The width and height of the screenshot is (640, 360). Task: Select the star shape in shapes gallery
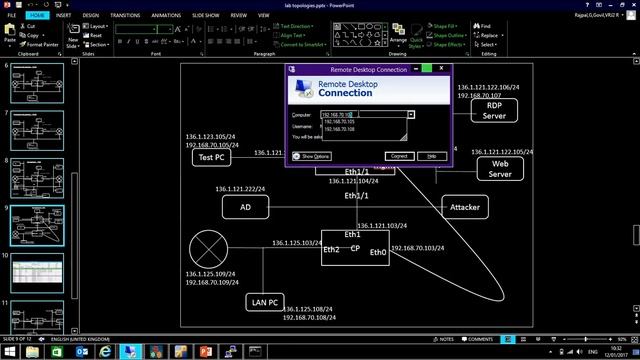pos(377,42)
